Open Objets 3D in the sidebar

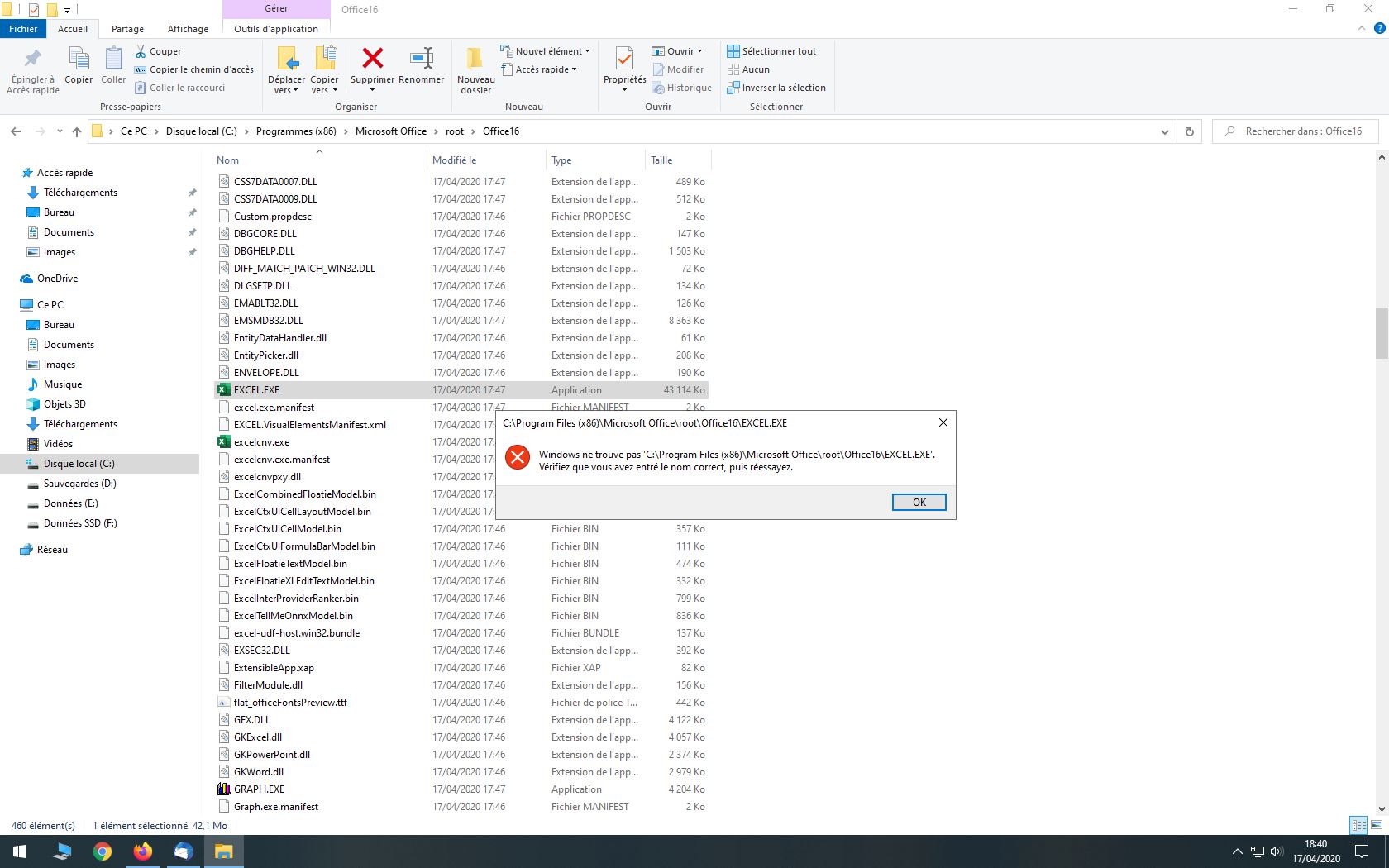[x=64, y=404]
